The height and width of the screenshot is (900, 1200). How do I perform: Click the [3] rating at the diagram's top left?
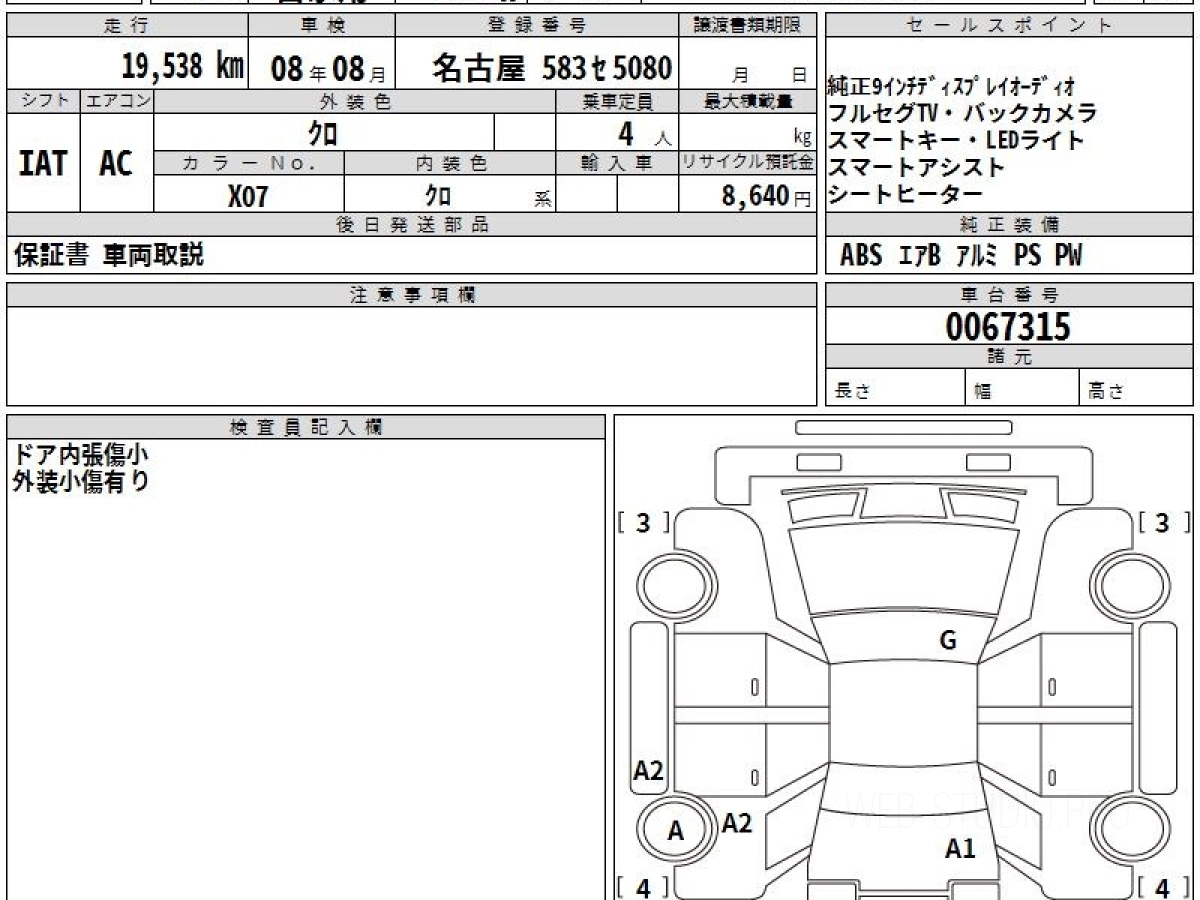click(643, 522)
